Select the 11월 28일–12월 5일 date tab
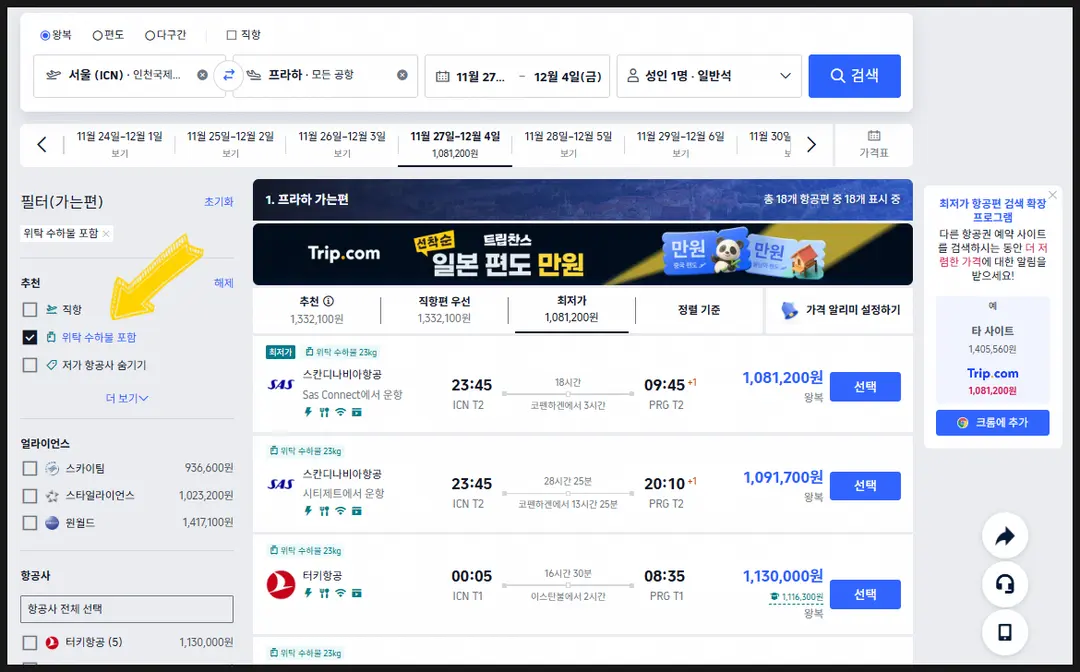The height and width of the screenshot is (672, 1080). click(568, 145)
